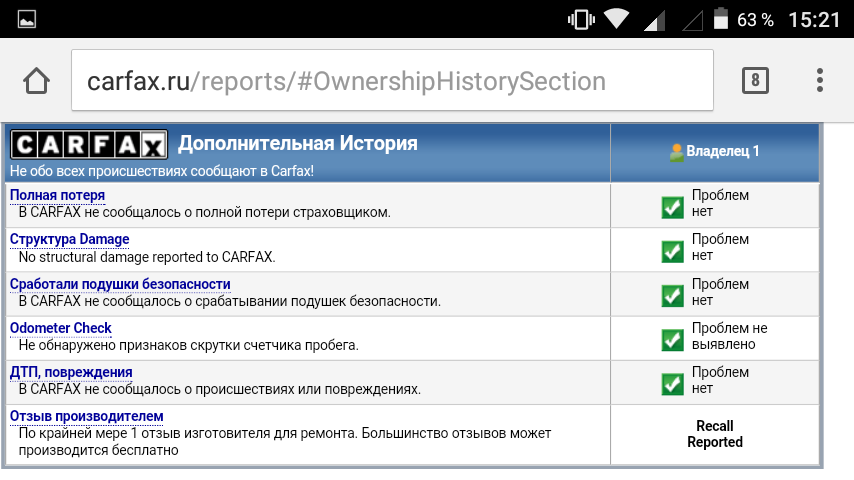Viewport: 854px width, 480px height.
Task: Open the tab switcher showing 8 tabs
Action: [755, 81]
